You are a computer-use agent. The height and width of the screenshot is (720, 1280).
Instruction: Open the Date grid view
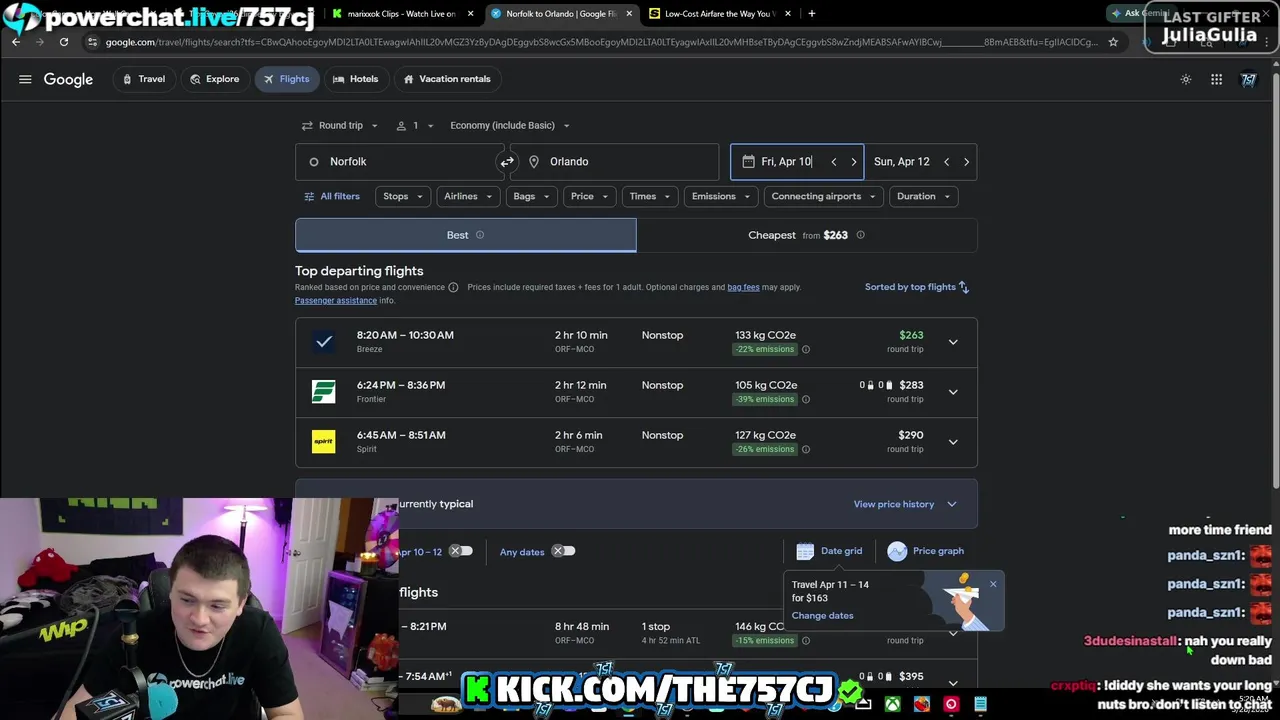coord(829,551)
